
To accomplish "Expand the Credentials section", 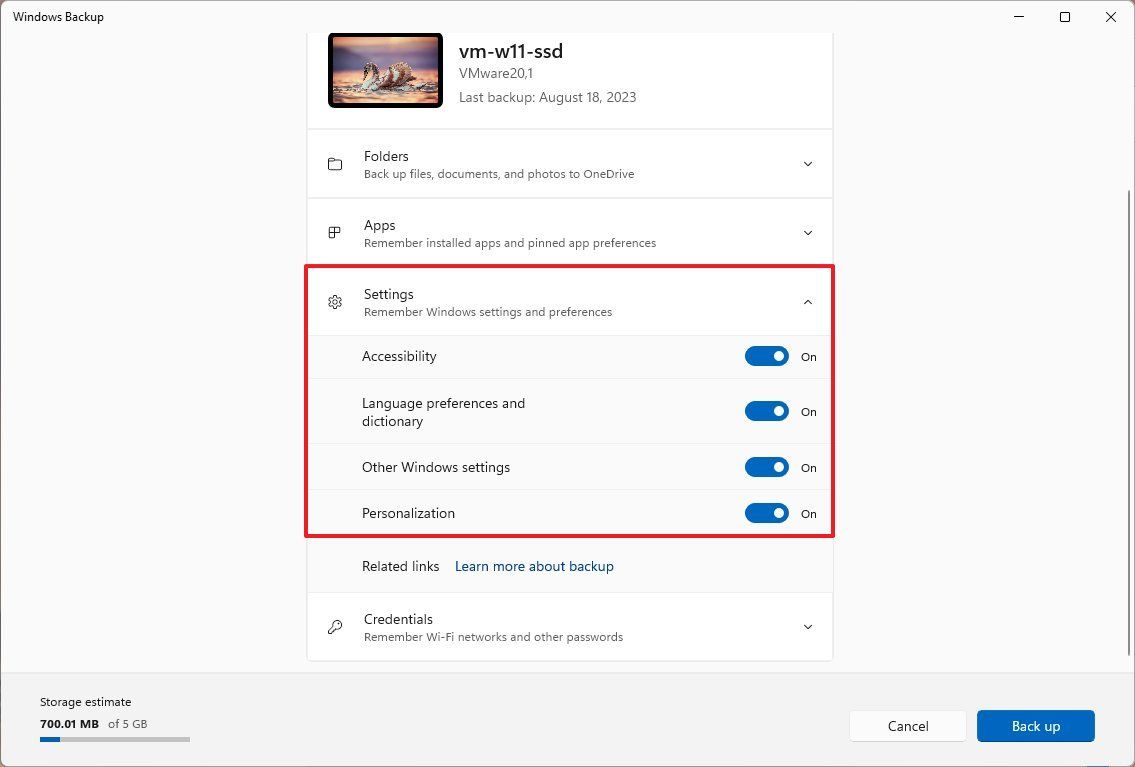I will [x=807, y=626].
